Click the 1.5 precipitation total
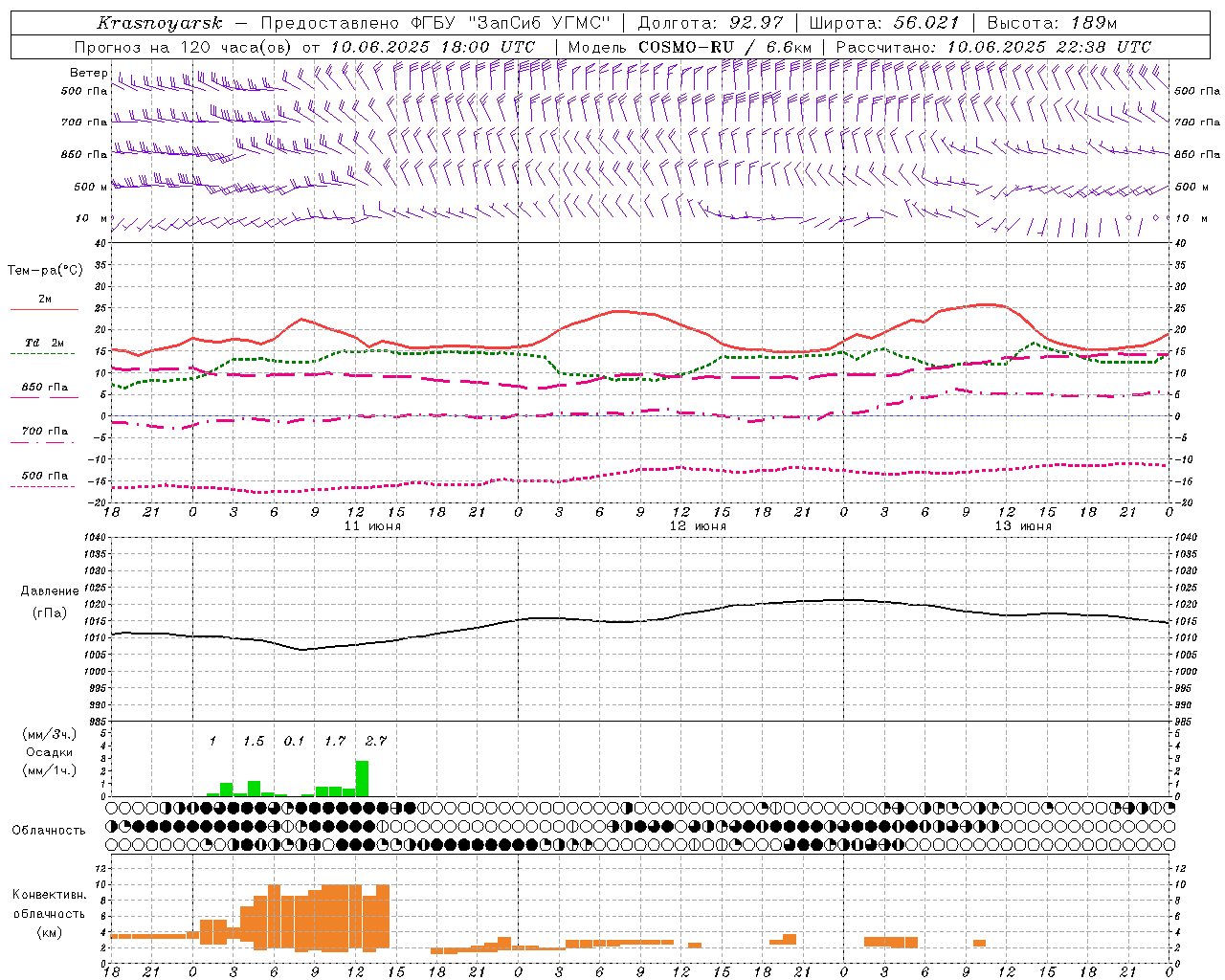 pos(254,741)
